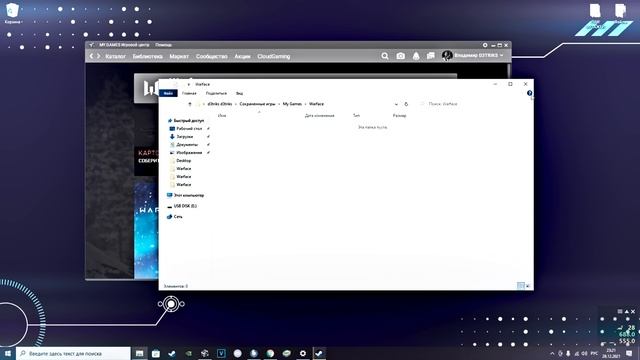Open the notifications bell in MY.GAMES window
Viewport: 640px width, 360px height.
(416, 56)
